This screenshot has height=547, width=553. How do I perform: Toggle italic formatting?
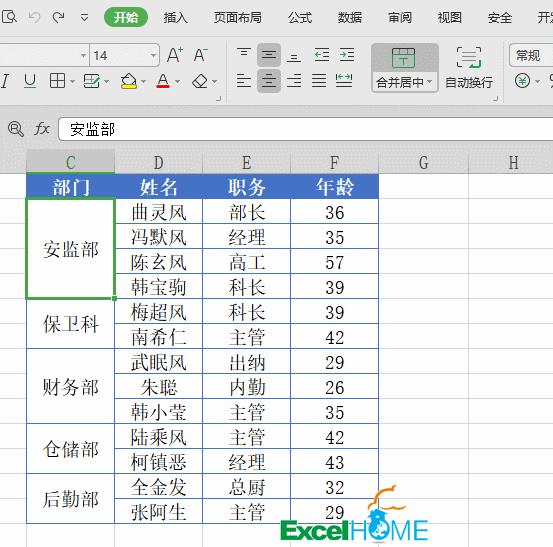click(5, 81)
